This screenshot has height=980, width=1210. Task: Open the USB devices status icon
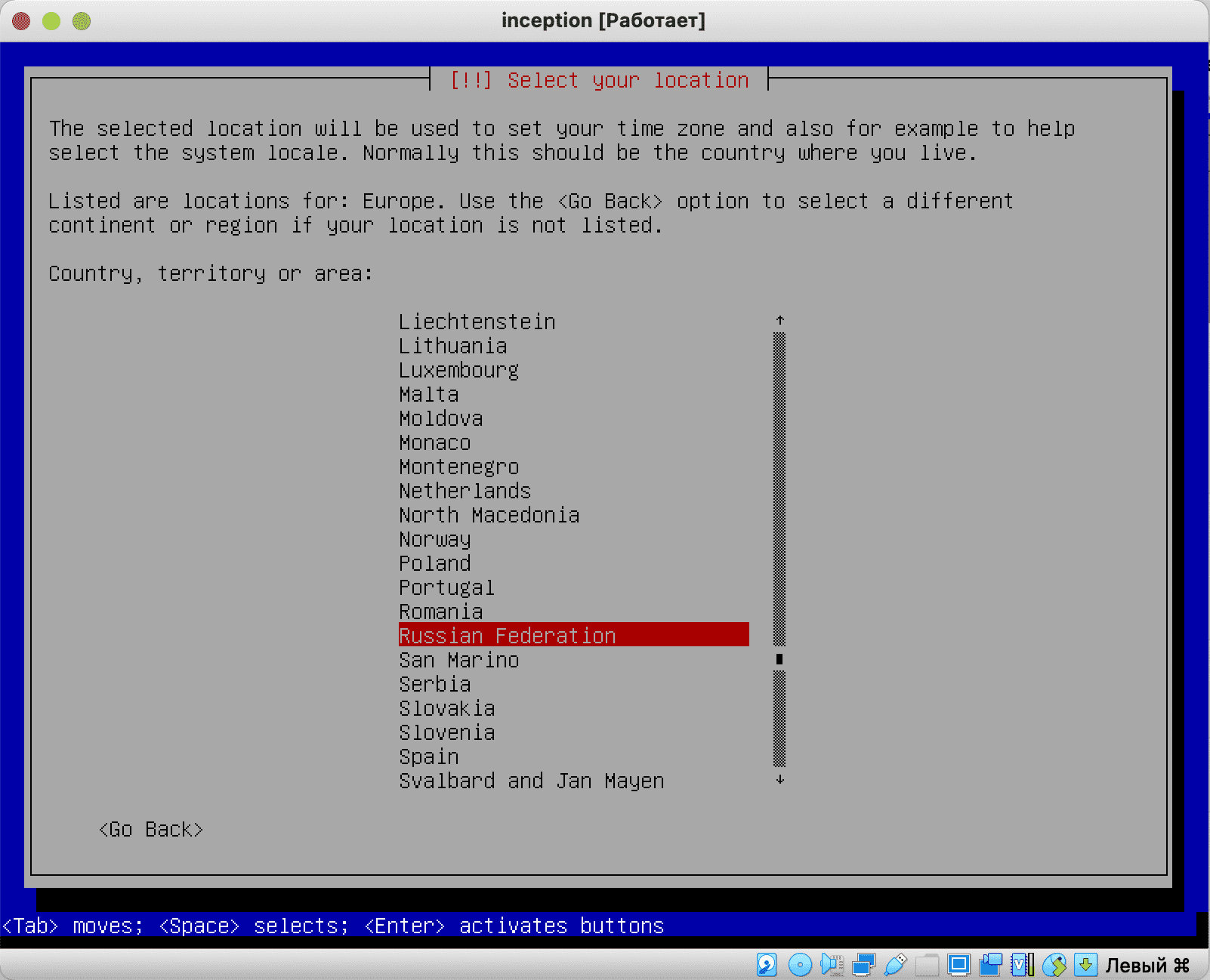pyautogui.click(x=895, y=964)
